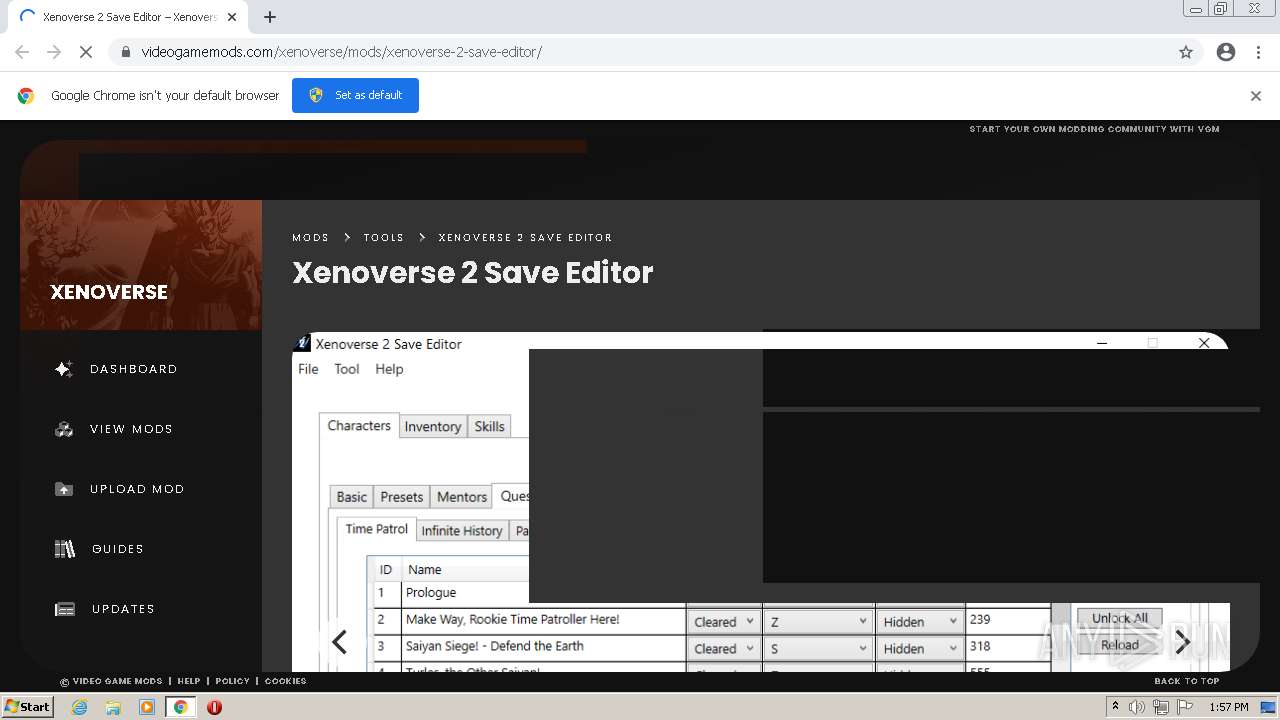
Task: Advance gallery with the right arrow
Action: (1182, 642)
